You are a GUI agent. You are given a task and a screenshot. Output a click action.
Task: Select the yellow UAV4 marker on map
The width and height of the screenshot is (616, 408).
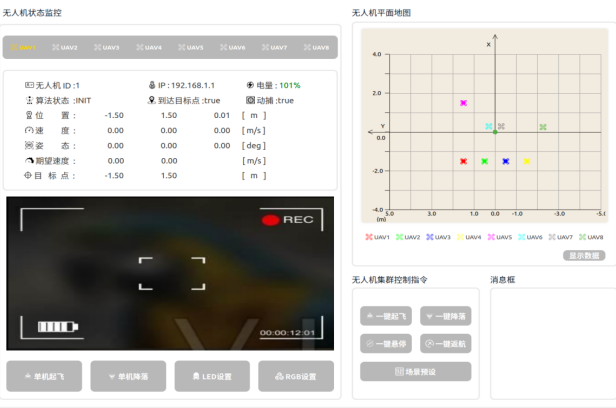click(527, 161)
